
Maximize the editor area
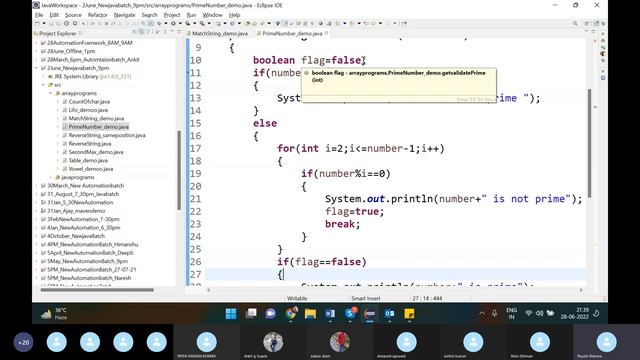[x=593, y=32]
